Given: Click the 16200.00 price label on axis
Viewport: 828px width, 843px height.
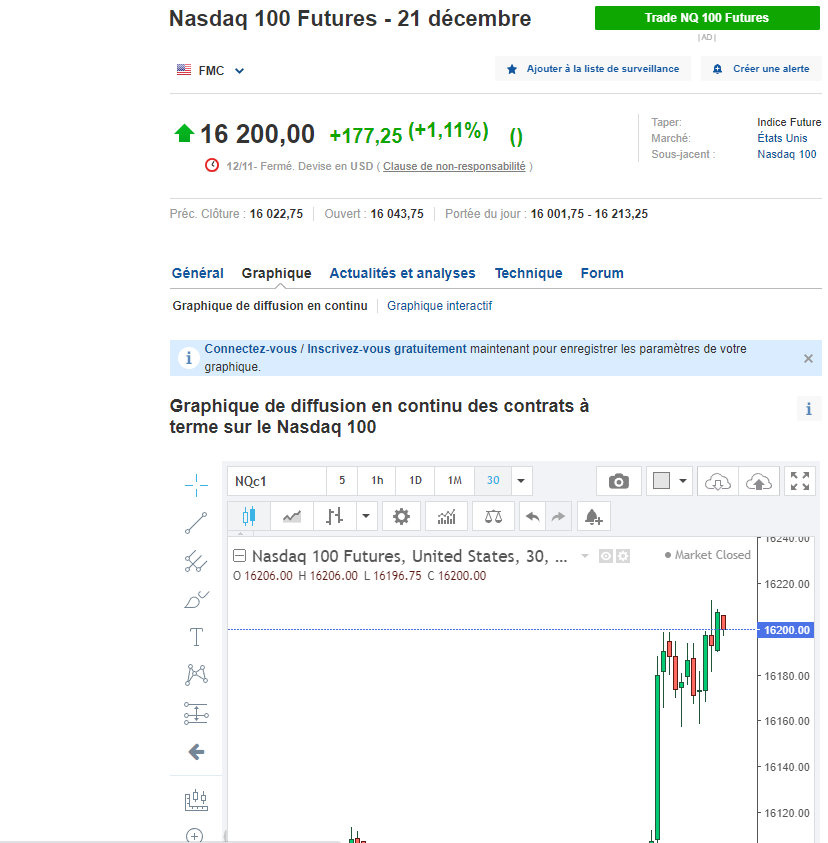Looking at the screenshot, I should [x=786, y=630].
